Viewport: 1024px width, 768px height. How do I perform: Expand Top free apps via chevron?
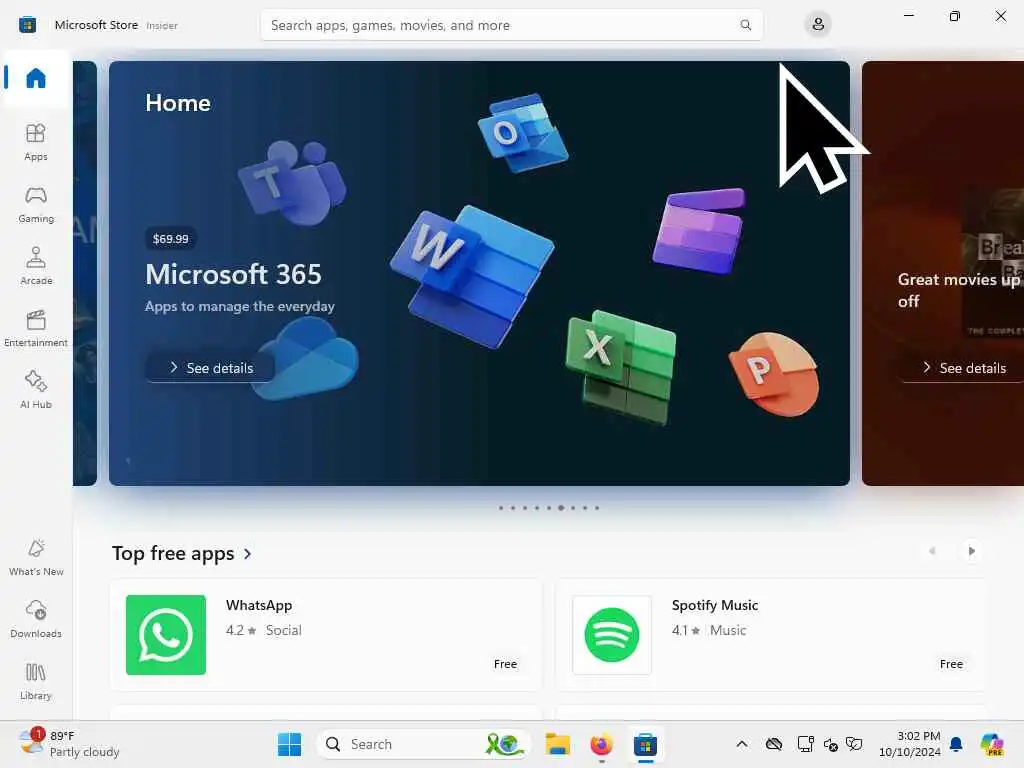click(248, 554)
